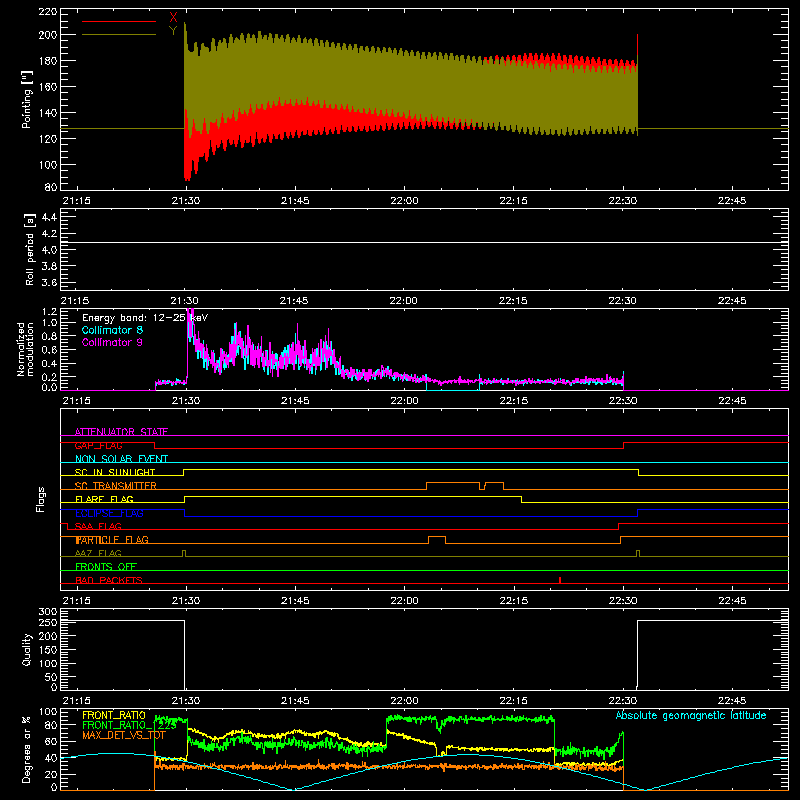Image resolution: width=800 pixels, height=800 pixels.
Task: Click the blue ECLIPSE_FLAG label
Action: click(x=109, y=513)
